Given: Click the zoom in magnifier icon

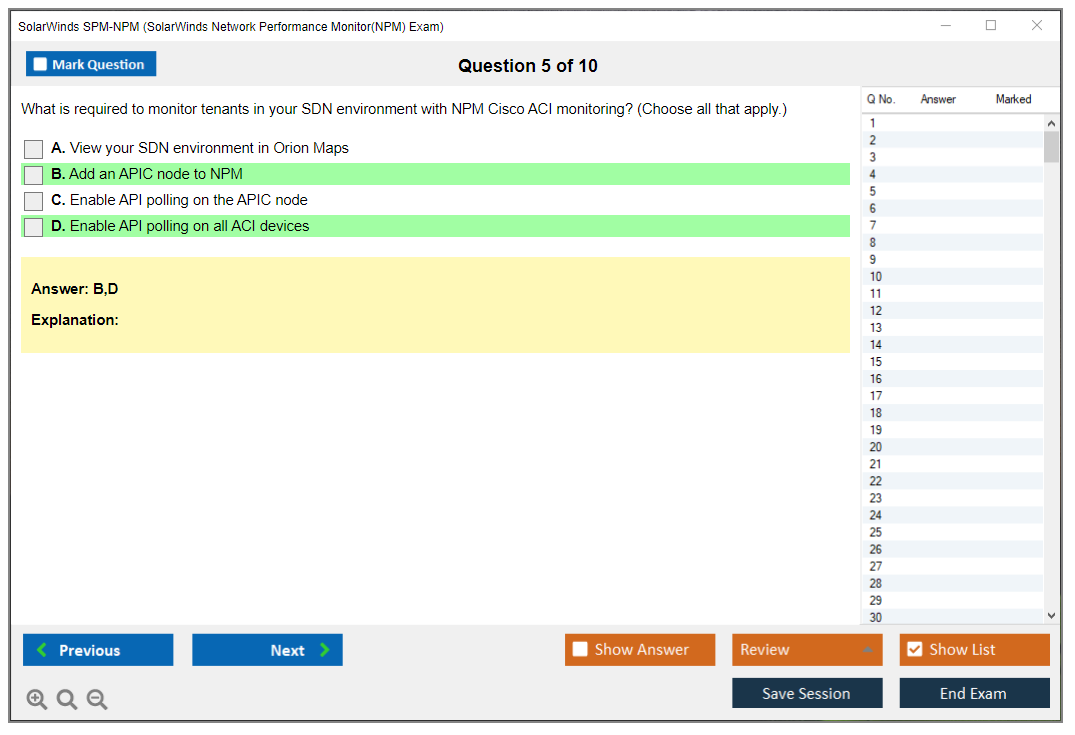Looking at the screenshot, I should pyautogui.click(x=37, y=700).
